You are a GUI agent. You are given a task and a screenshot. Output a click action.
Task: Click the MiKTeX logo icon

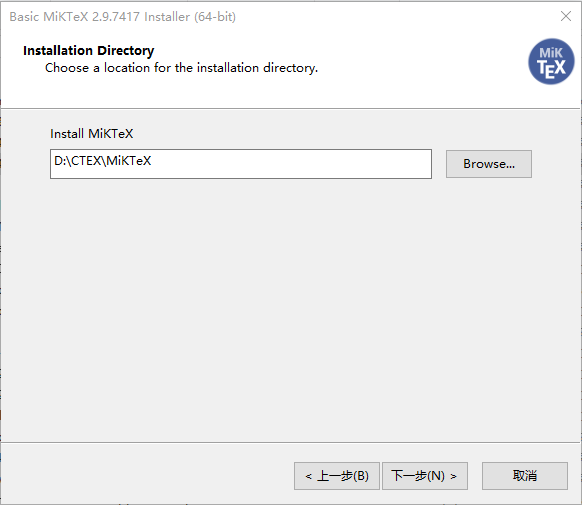pyautogui.click(x=551, y=62)
